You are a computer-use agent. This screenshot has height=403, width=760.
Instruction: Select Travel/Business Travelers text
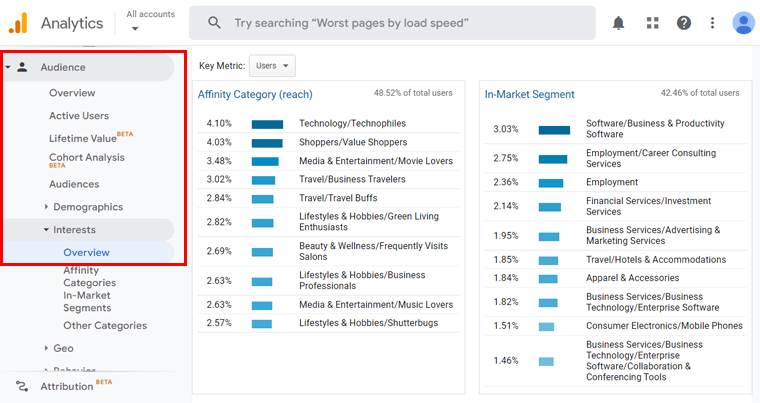pyautogui.click(x=352, y=179)
